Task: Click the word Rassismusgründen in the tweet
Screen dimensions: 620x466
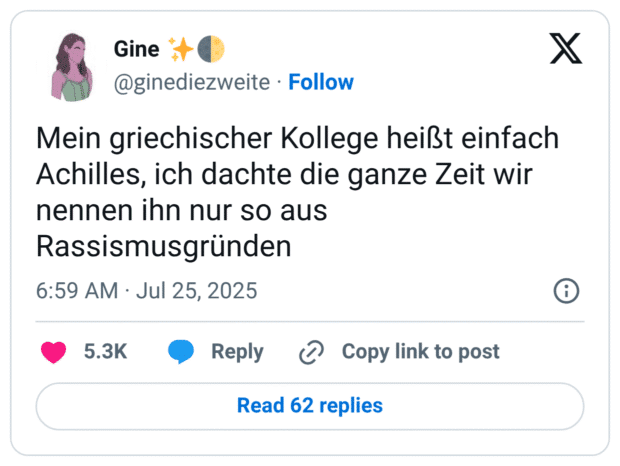Action: pos(163,246)
